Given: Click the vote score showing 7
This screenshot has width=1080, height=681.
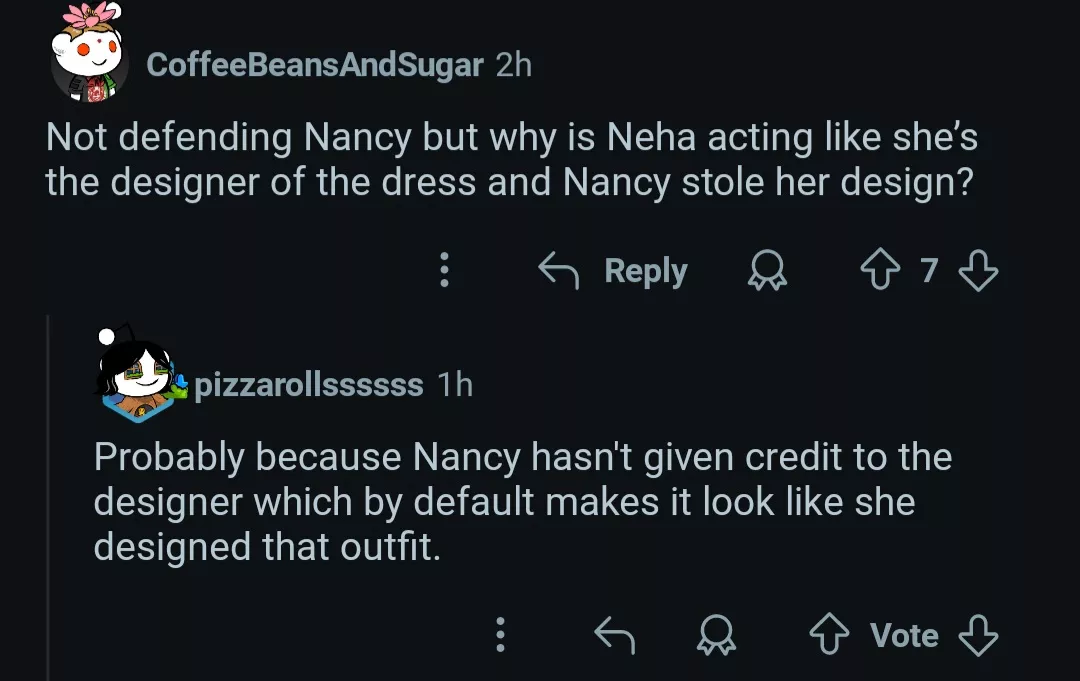Looking at the screenshot, I should [929, 269].
